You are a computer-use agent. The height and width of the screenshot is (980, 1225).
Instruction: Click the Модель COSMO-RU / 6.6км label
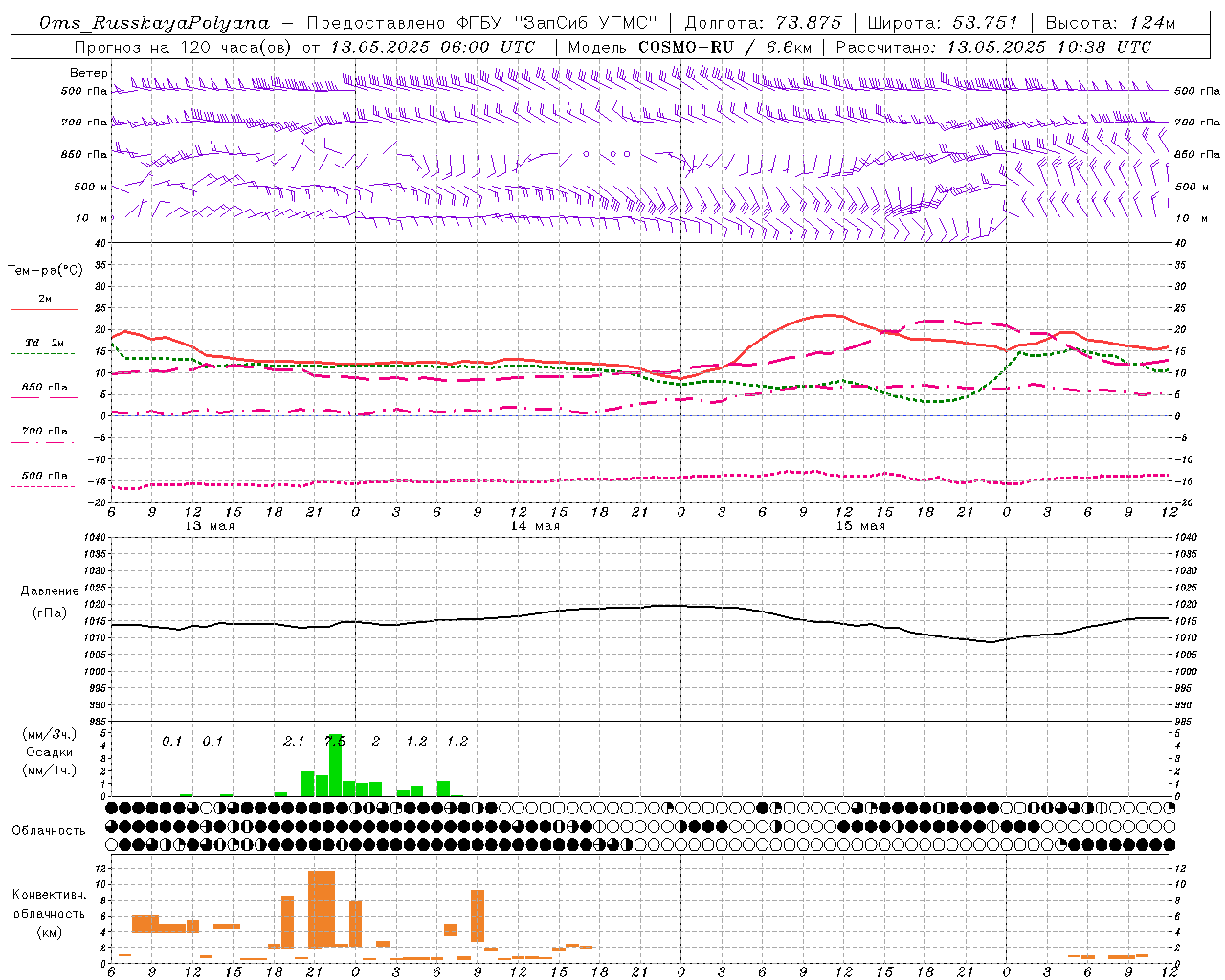point(690,46)
